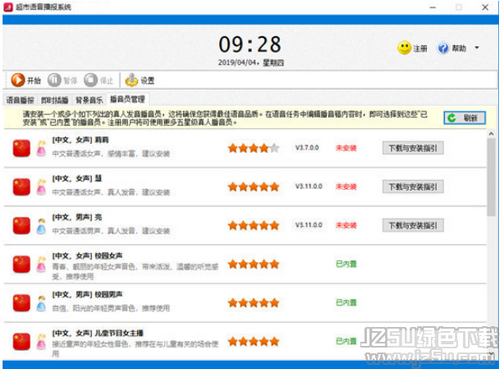Click green 已内置 status for 校园女声
Viewport: 500px width, 369px height.
pyautogui.click(x=346, y=264)
